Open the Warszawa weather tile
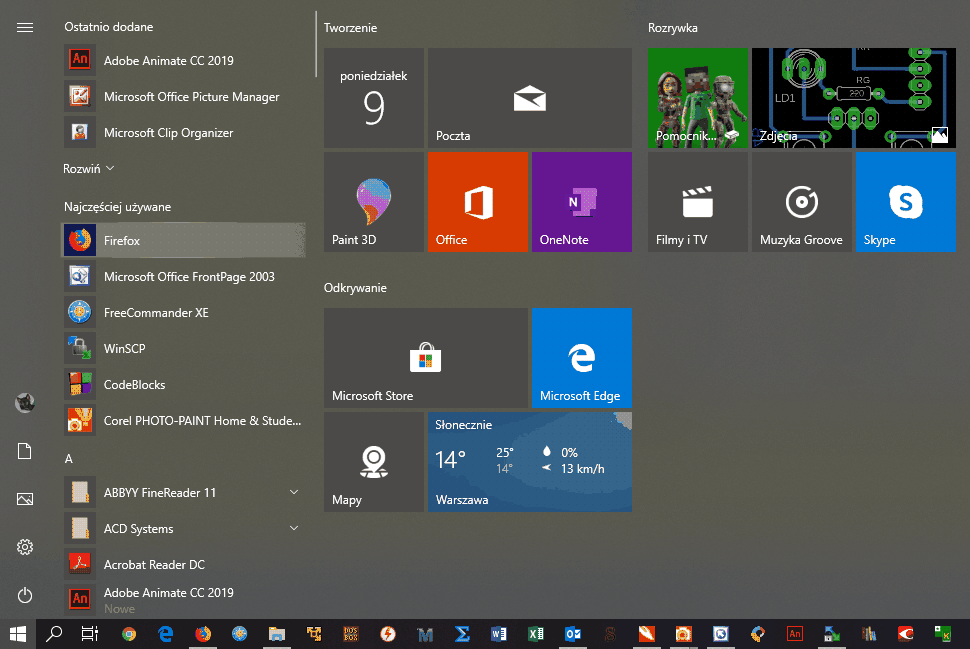970x649 pixels. [x=529, y=462]
